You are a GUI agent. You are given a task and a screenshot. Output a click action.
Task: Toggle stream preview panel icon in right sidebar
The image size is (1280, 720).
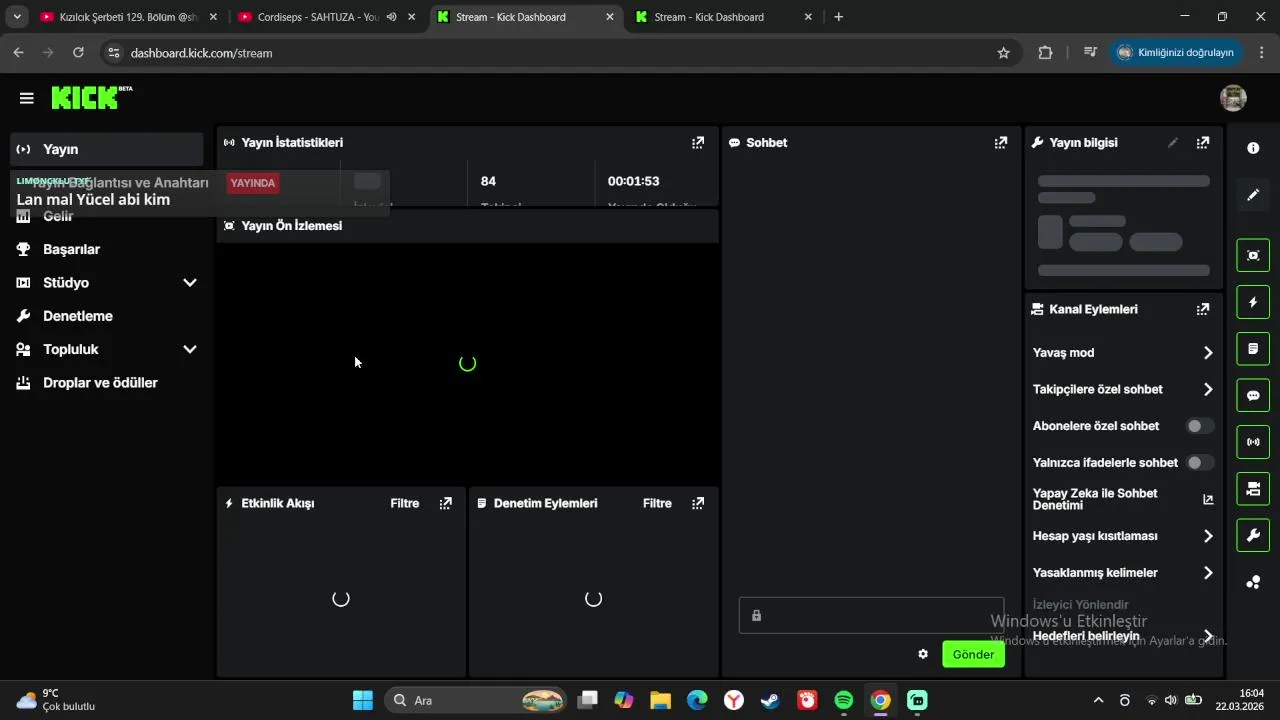[1253, 255]
